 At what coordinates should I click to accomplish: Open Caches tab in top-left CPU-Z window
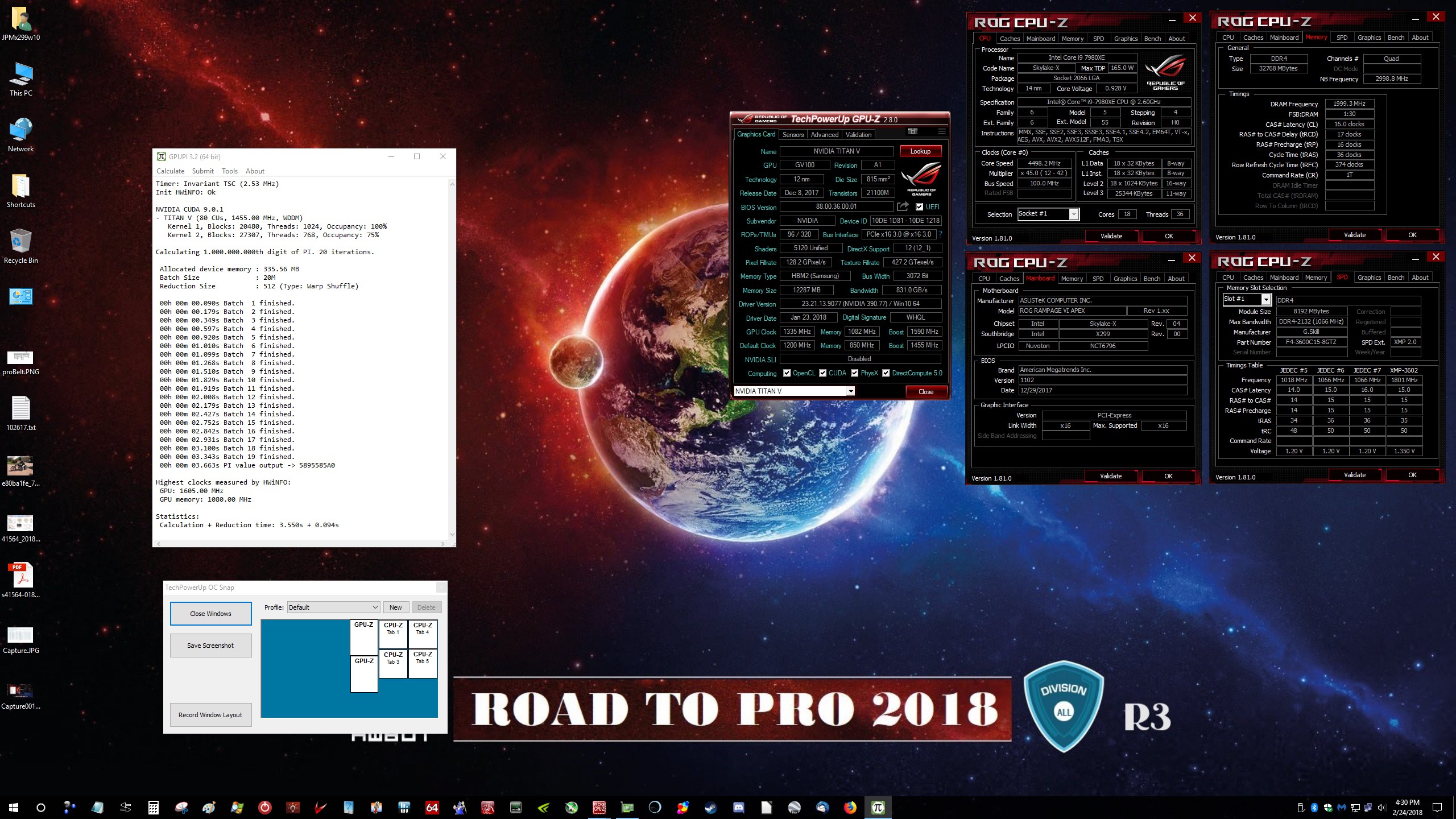(x=1010, y=39)
